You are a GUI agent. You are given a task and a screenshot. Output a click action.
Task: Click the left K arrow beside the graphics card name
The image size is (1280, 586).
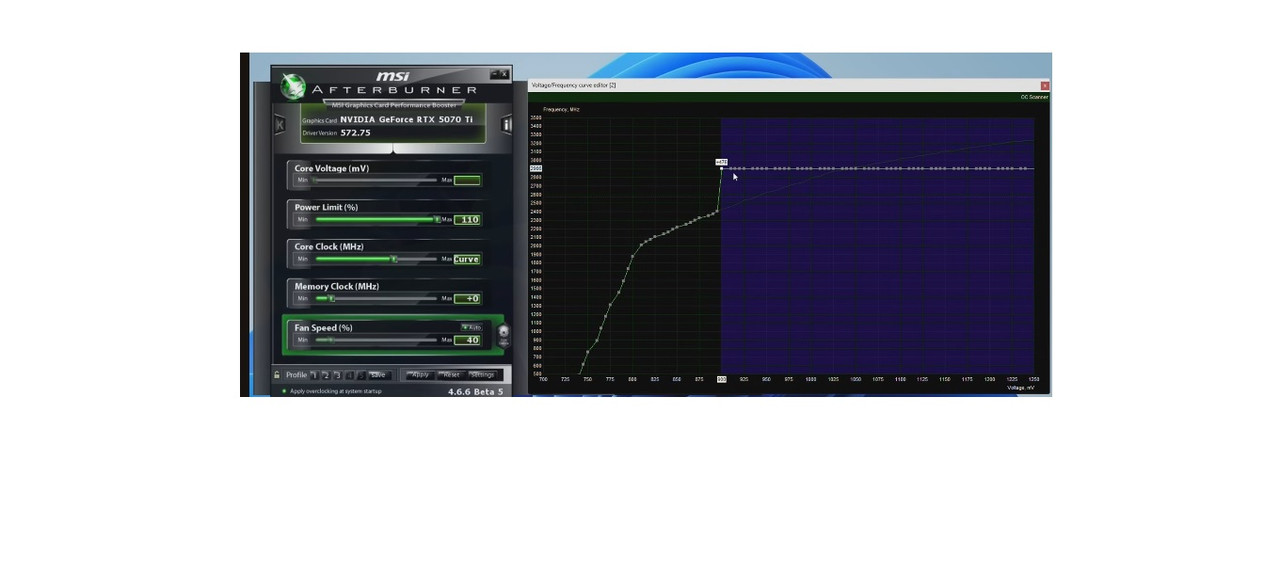point(280,124)
